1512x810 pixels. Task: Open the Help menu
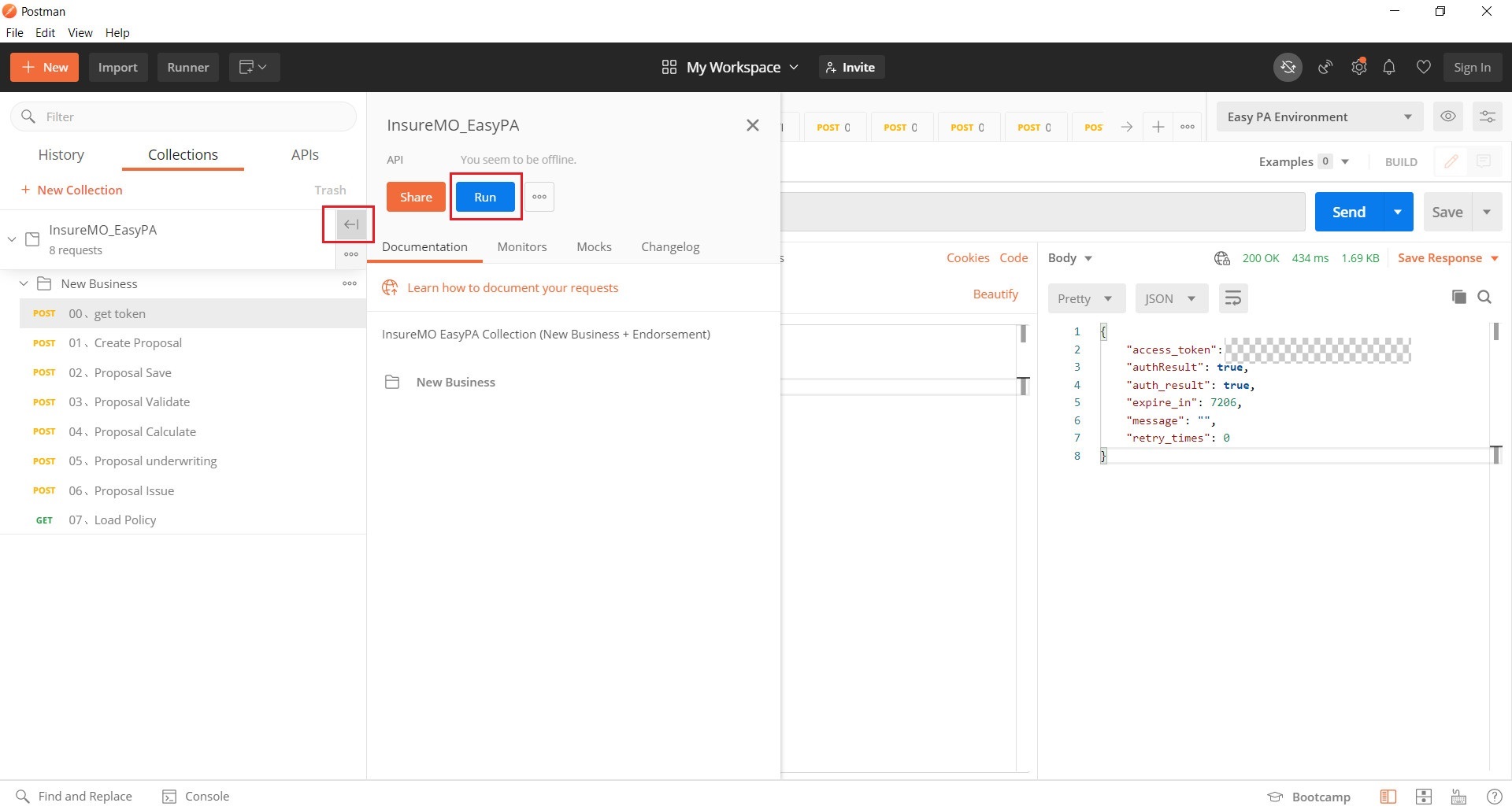click(117, 33)
